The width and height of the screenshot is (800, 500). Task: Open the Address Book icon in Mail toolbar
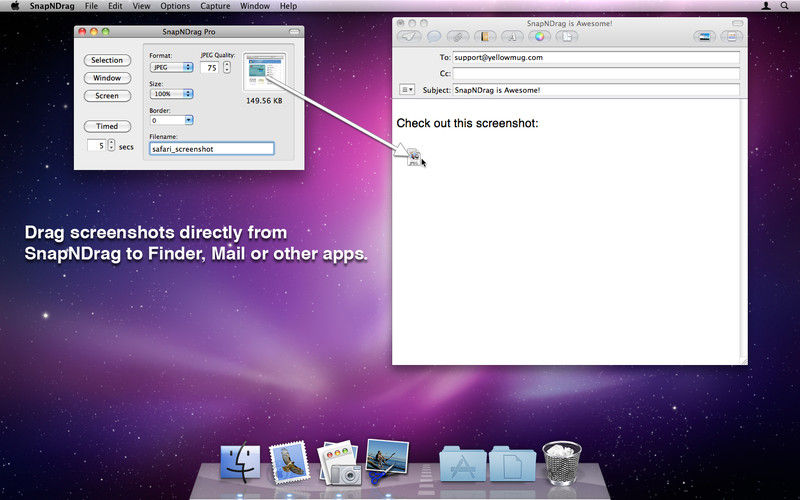(x=485, y=37)
